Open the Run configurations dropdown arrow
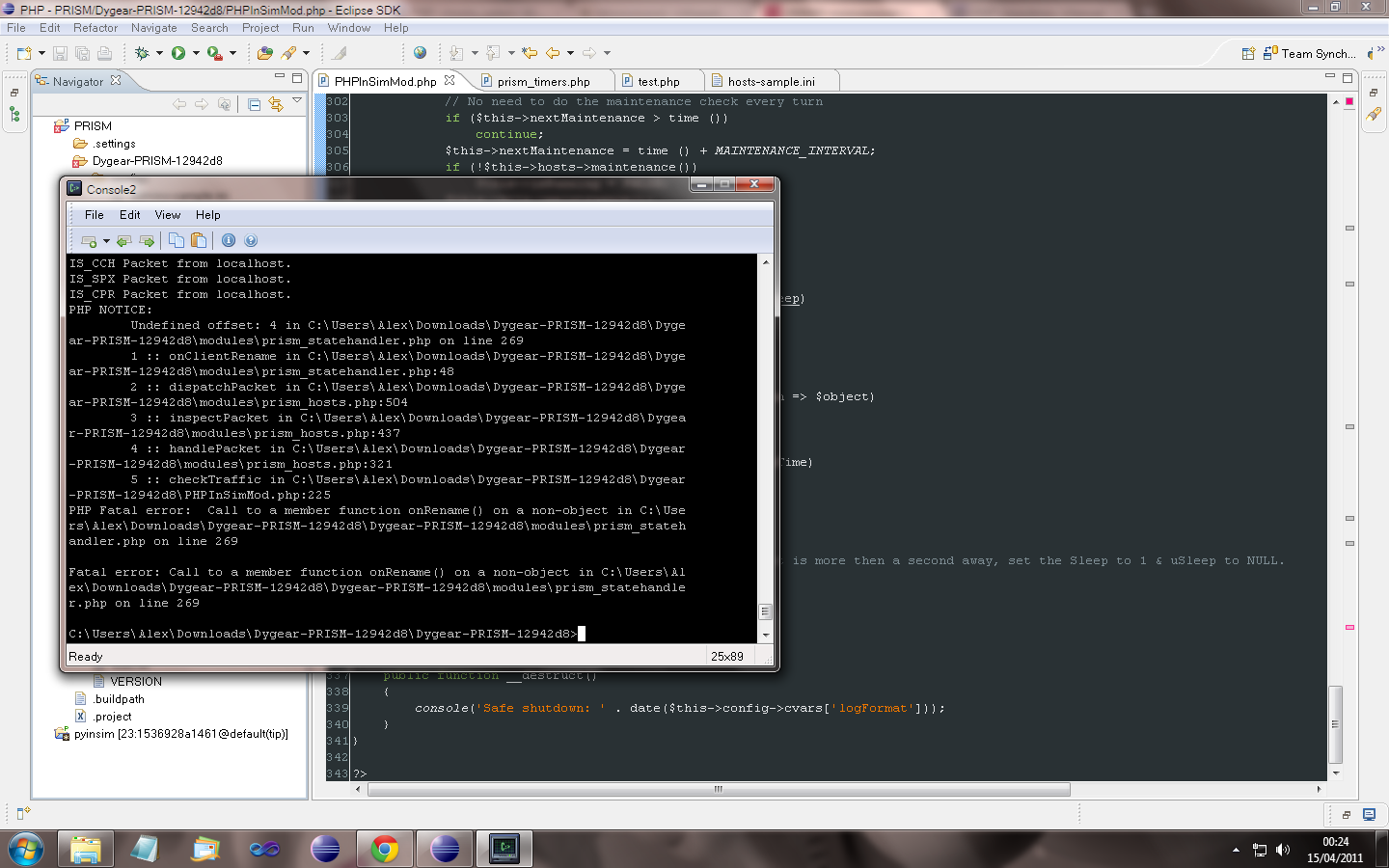1389x868 pixels. [196, 53]
